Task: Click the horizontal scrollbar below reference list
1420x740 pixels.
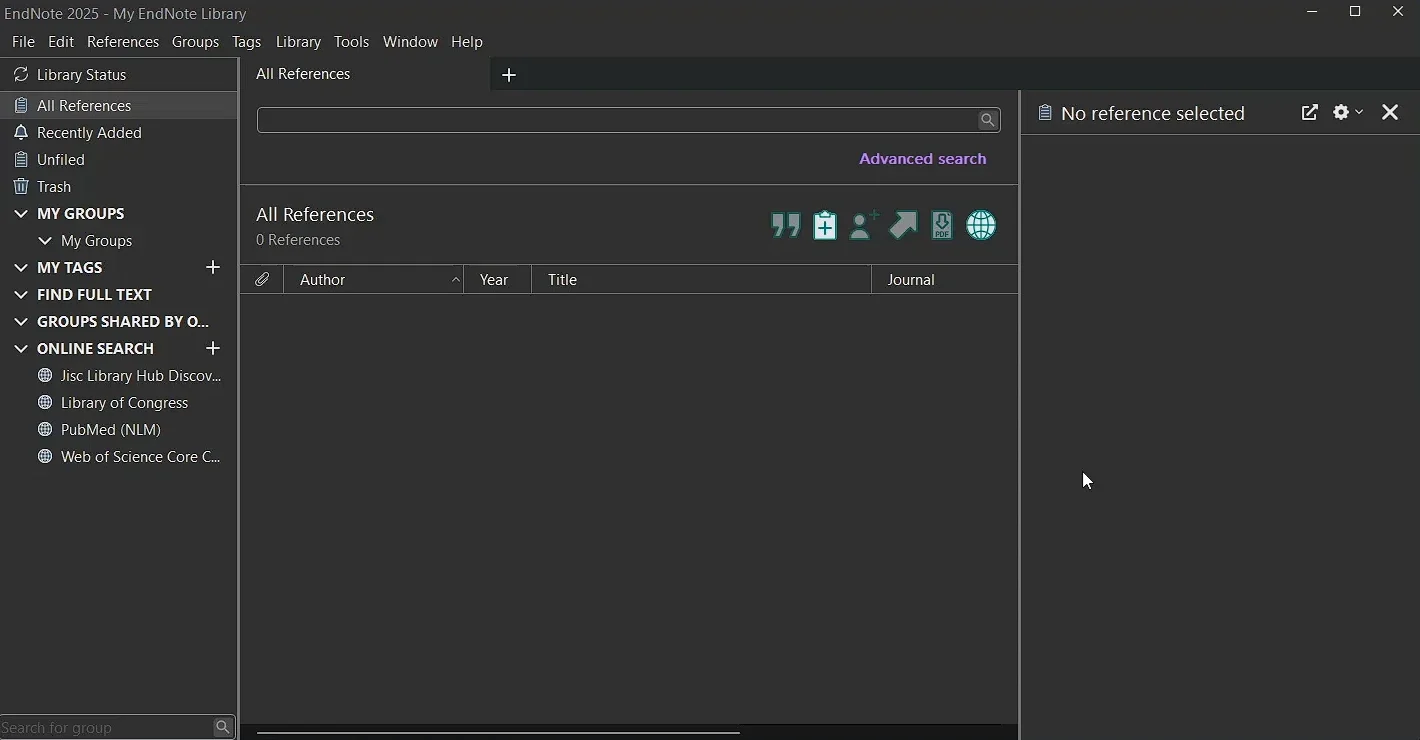Action: click(498, 733)
